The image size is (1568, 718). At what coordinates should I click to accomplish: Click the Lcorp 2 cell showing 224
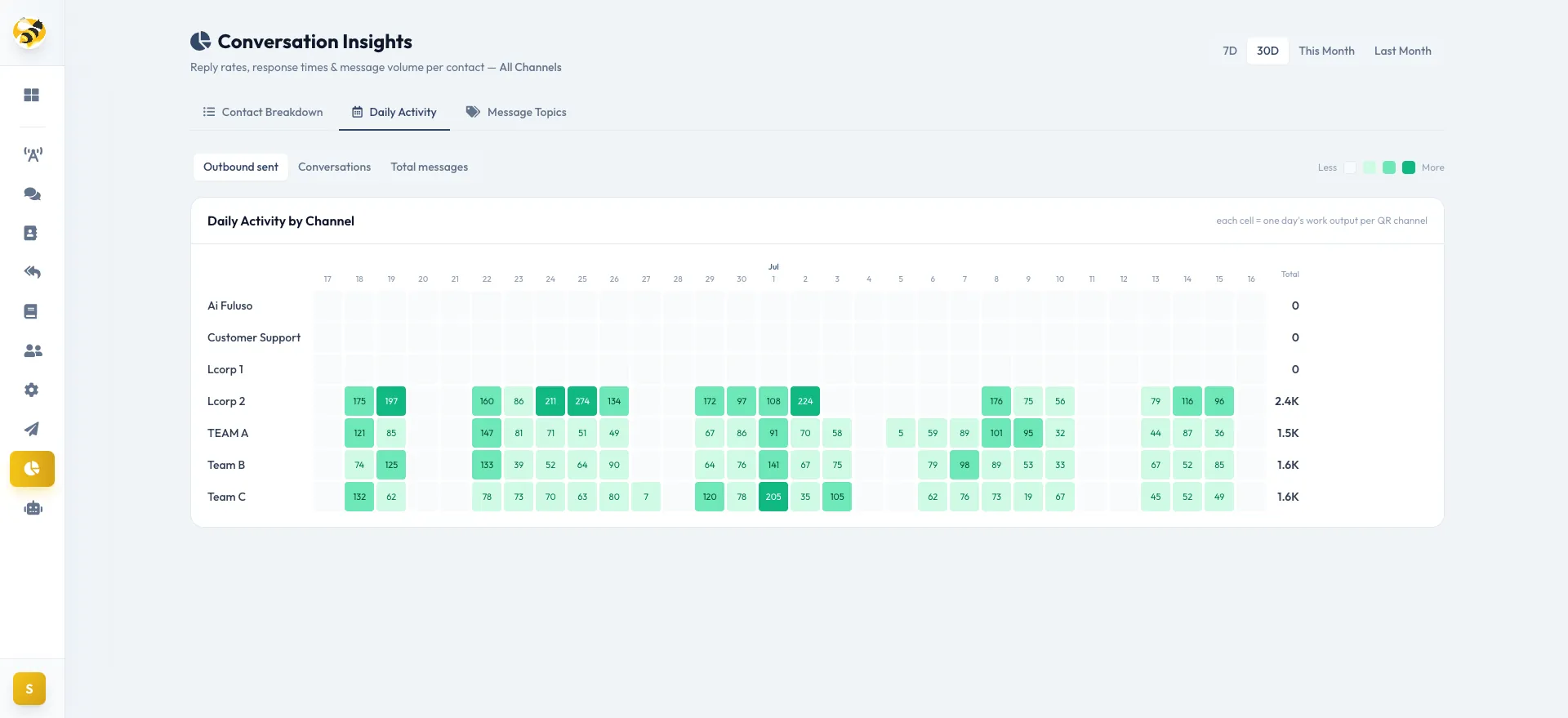pyautogui.click(x=805, y=401)
